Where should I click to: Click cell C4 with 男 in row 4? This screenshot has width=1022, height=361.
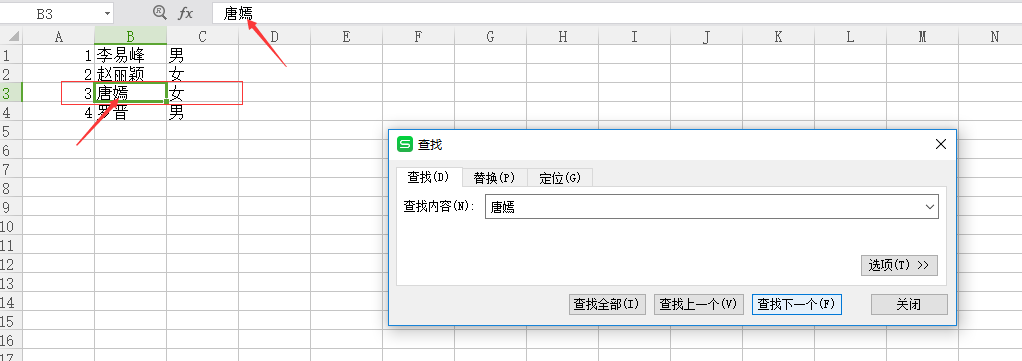(x=202, y=112)
